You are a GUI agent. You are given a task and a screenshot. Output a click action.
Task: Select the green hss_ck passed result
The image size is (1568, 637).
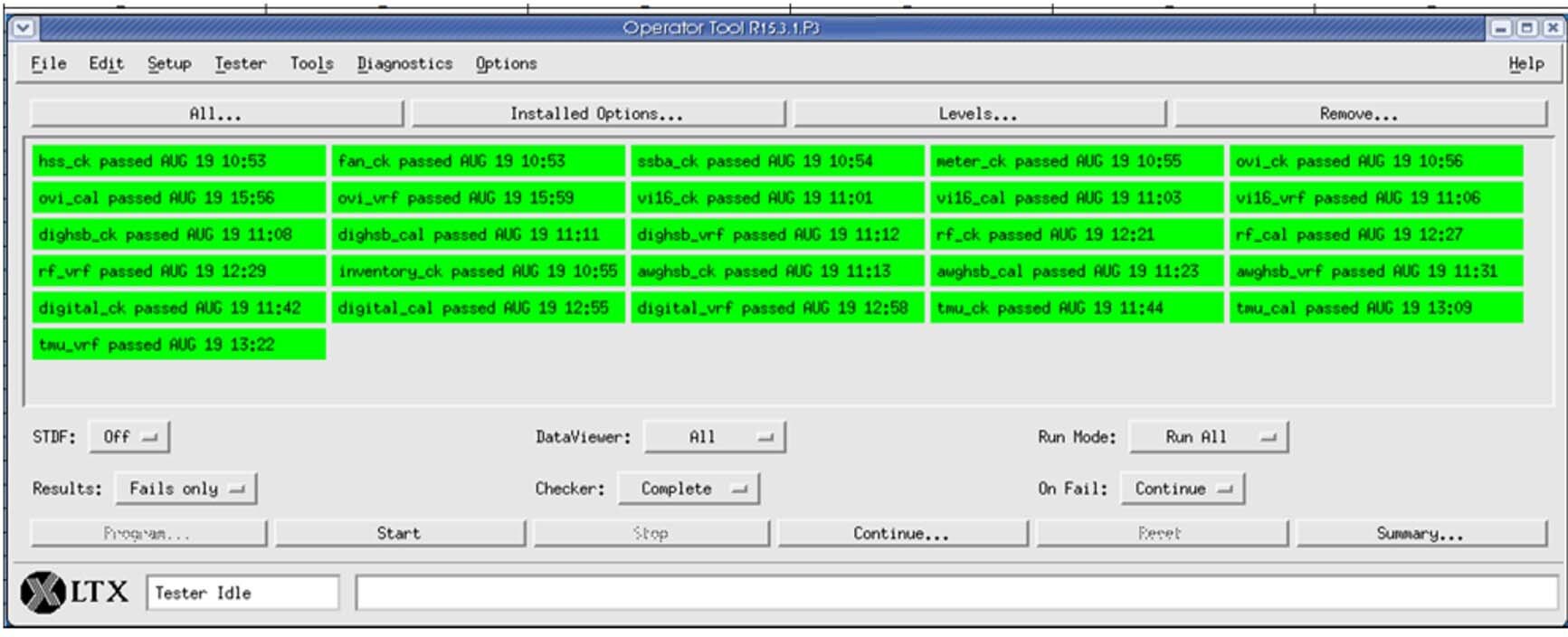(178, 161)
